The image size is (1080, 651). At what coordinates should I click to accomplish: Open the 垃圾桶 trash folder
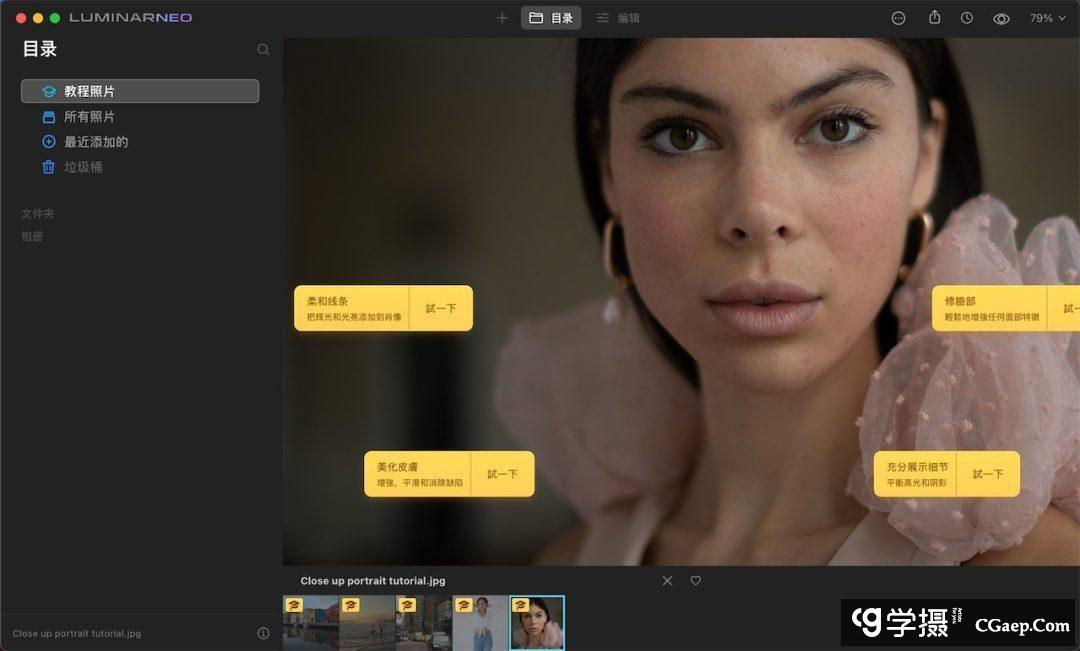(83, 167)
